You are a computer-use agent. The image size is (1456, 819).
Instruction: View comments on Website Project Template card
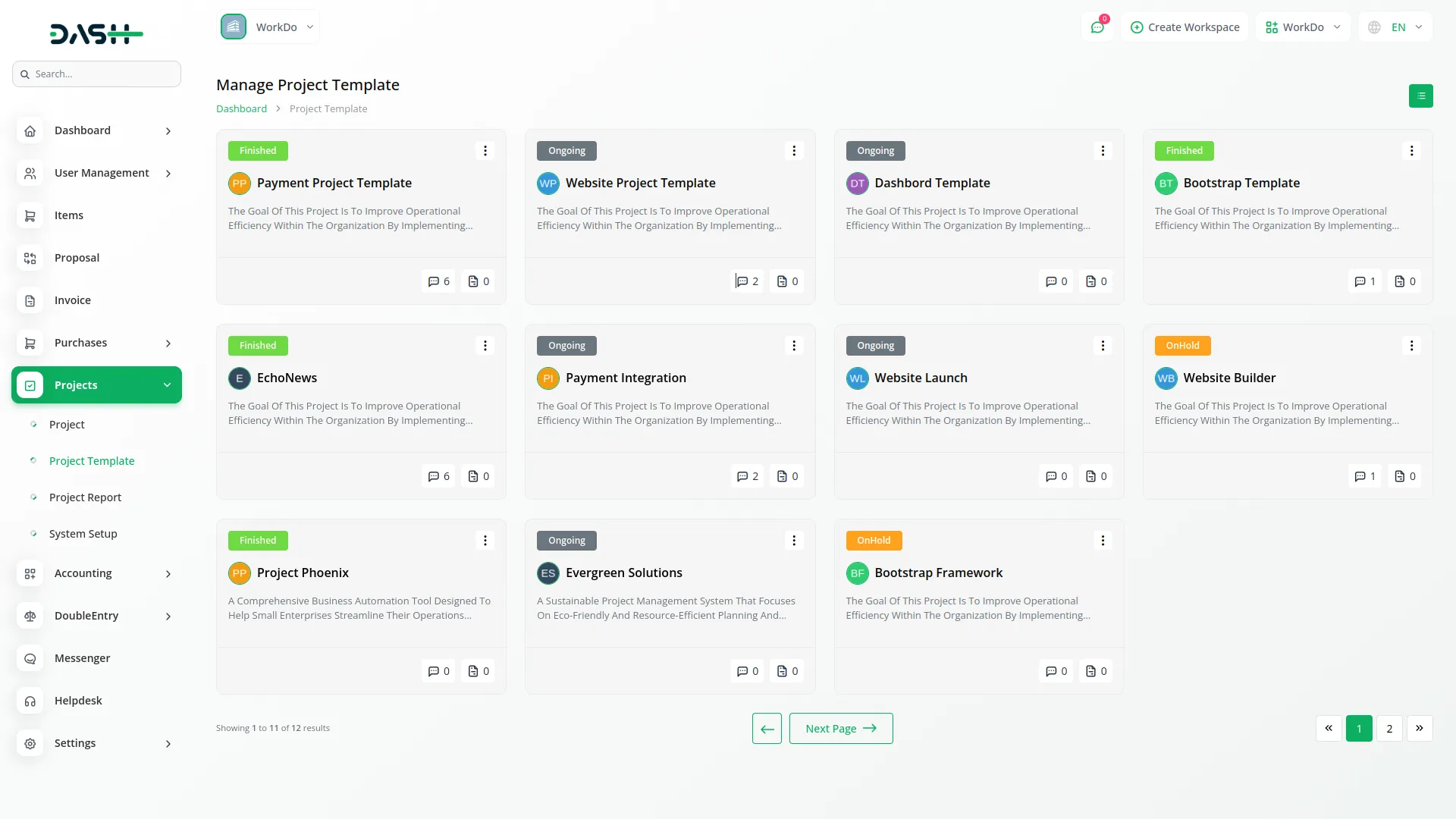point(747,281)
